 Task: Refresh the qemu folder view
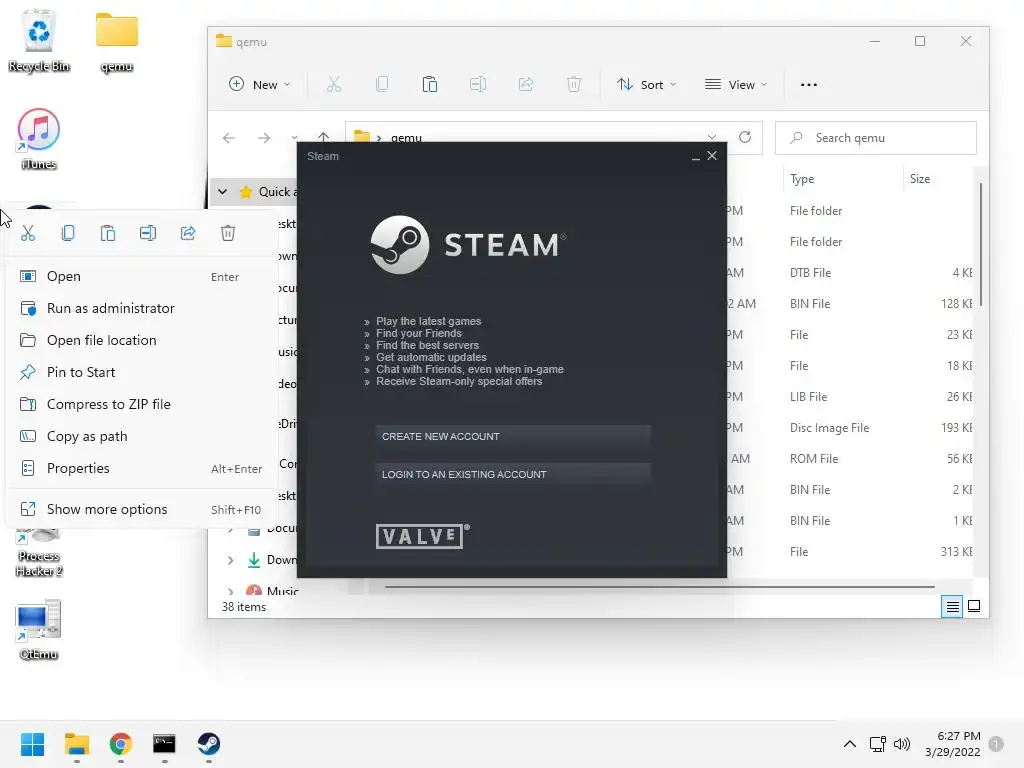pyautogui.click(x=744, y=137)
